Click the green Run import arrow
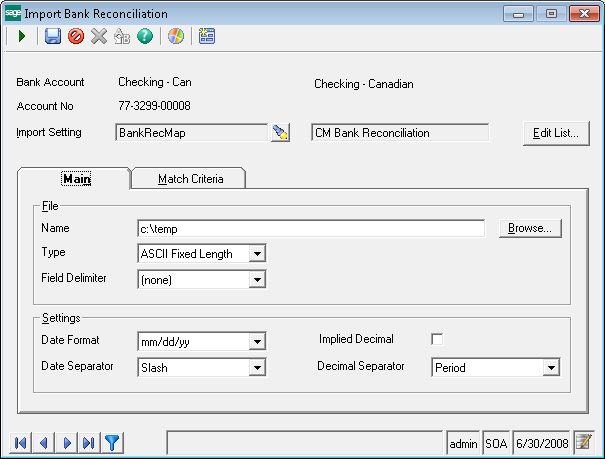 (22, 37)
